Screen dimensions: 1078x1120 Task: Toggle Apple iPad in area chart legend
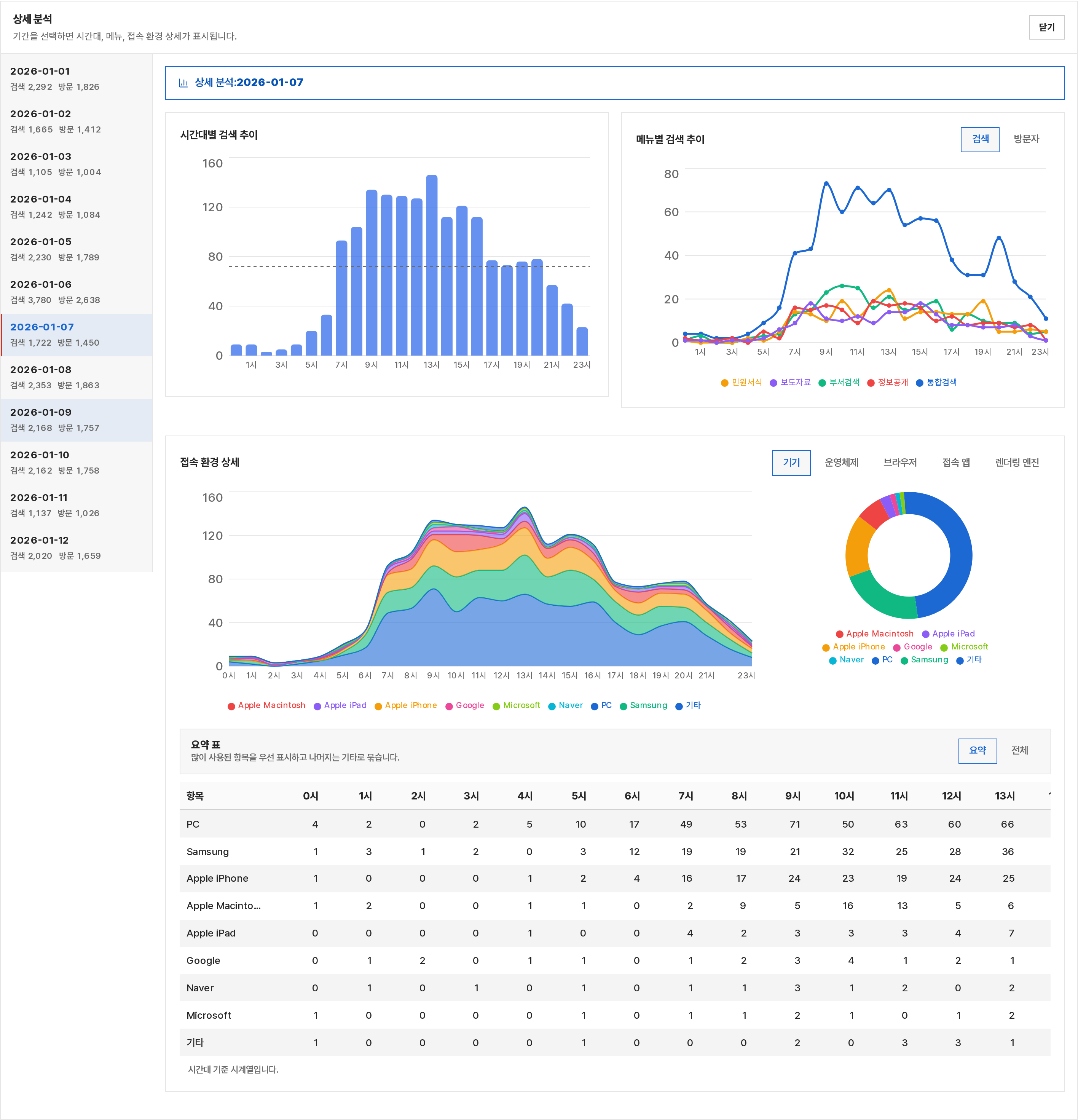pos(340,706)
